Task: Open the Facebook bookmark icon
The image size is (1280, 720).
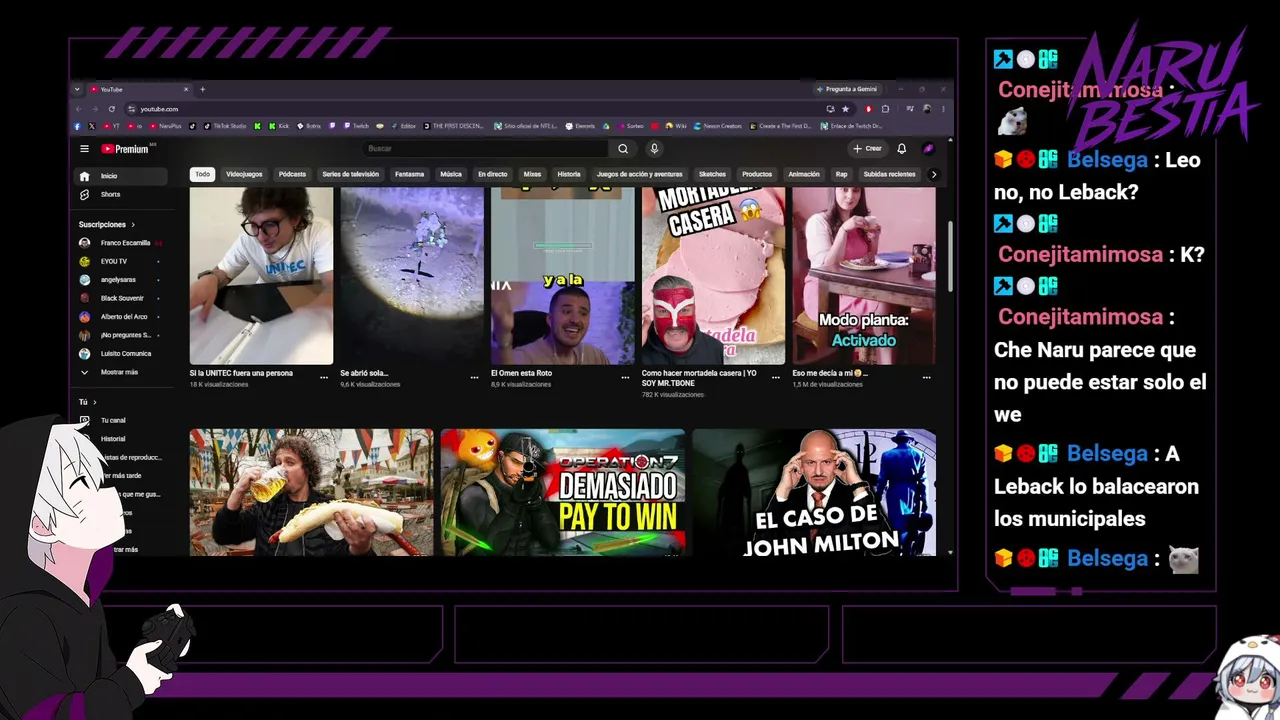Action: click(x=77, y=126)
